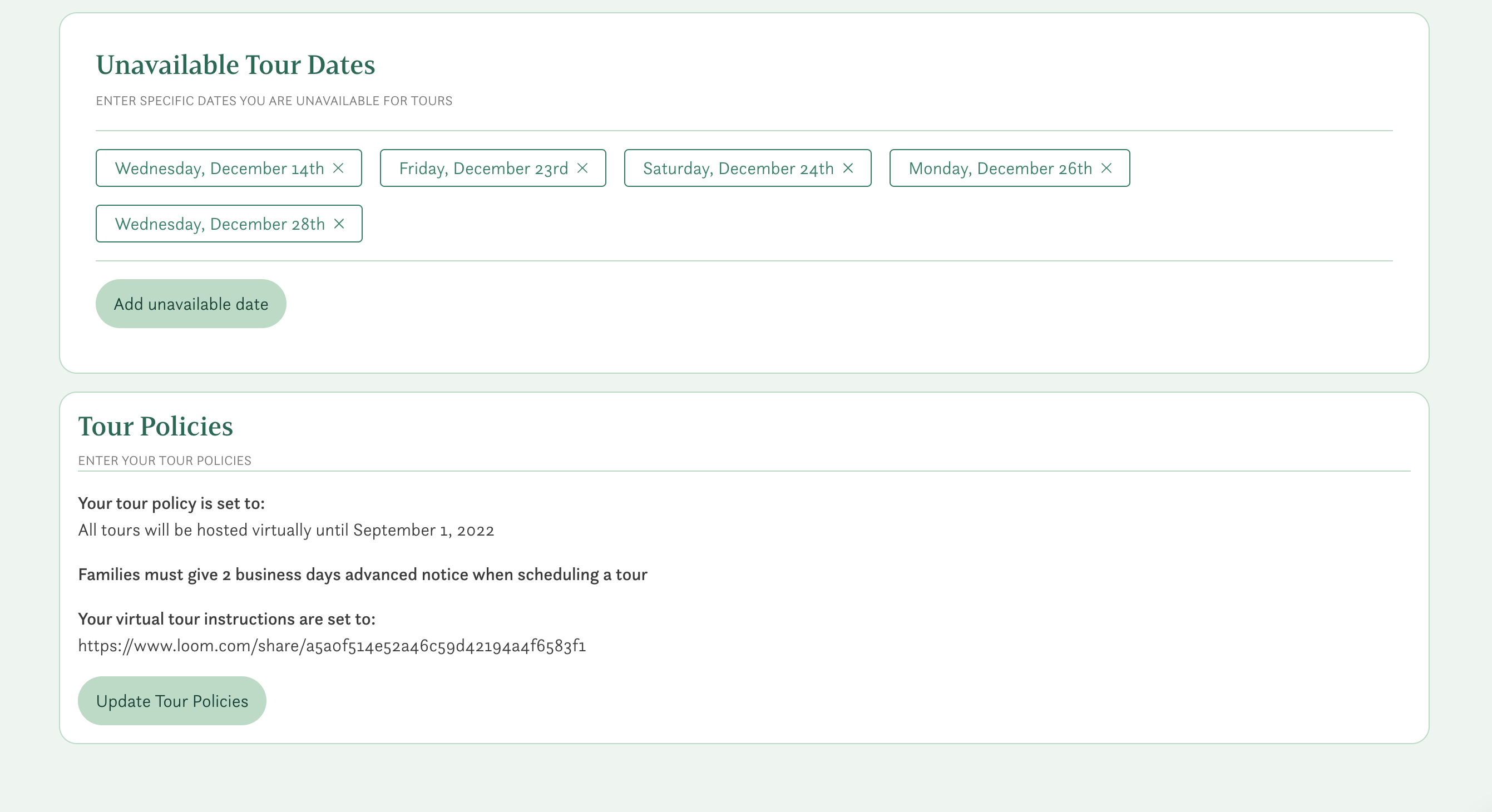Click the 'ENTER YOUR TOUR POLICIES' subtitle

coord(165,461)
